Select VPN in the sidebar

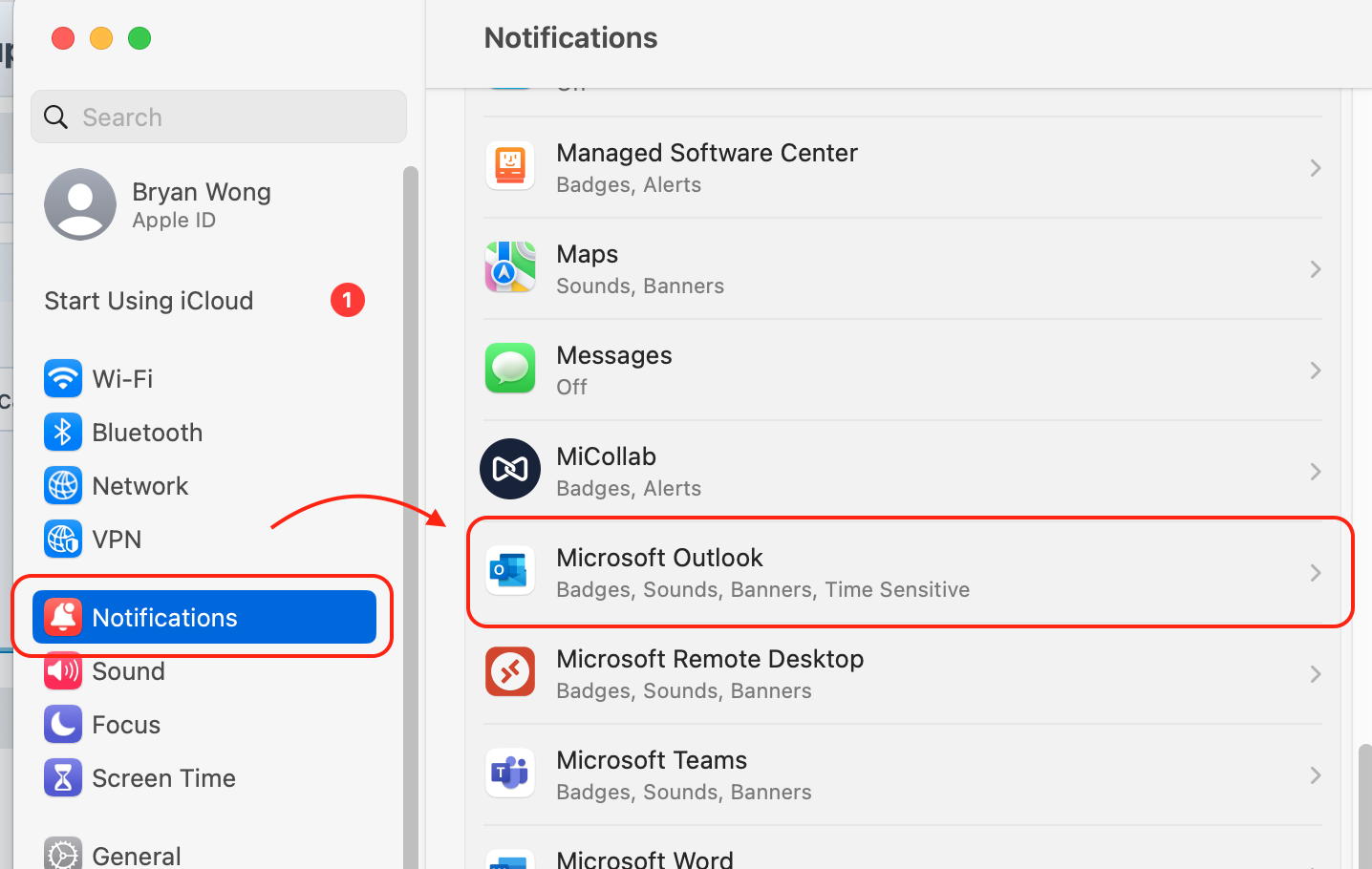point(204,539)
